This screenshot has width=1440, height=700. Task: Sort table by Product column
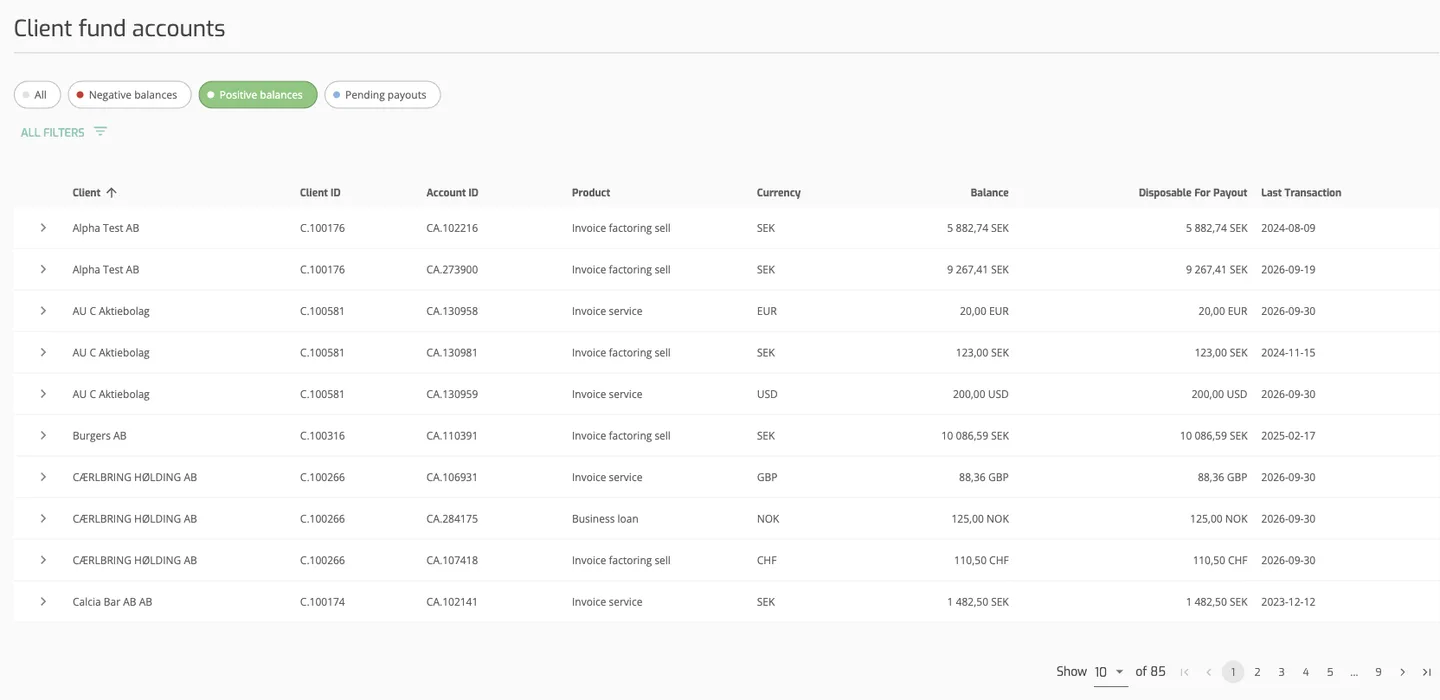coord(591,193)
